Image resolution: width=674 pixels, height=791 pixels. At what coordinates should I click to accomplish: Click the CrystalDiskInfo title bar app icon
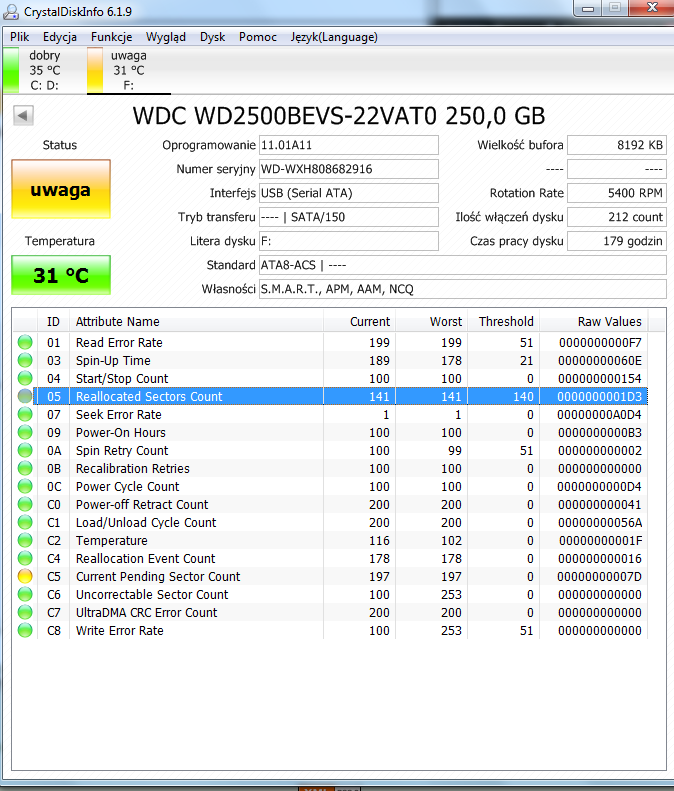[x=11, y=12]
